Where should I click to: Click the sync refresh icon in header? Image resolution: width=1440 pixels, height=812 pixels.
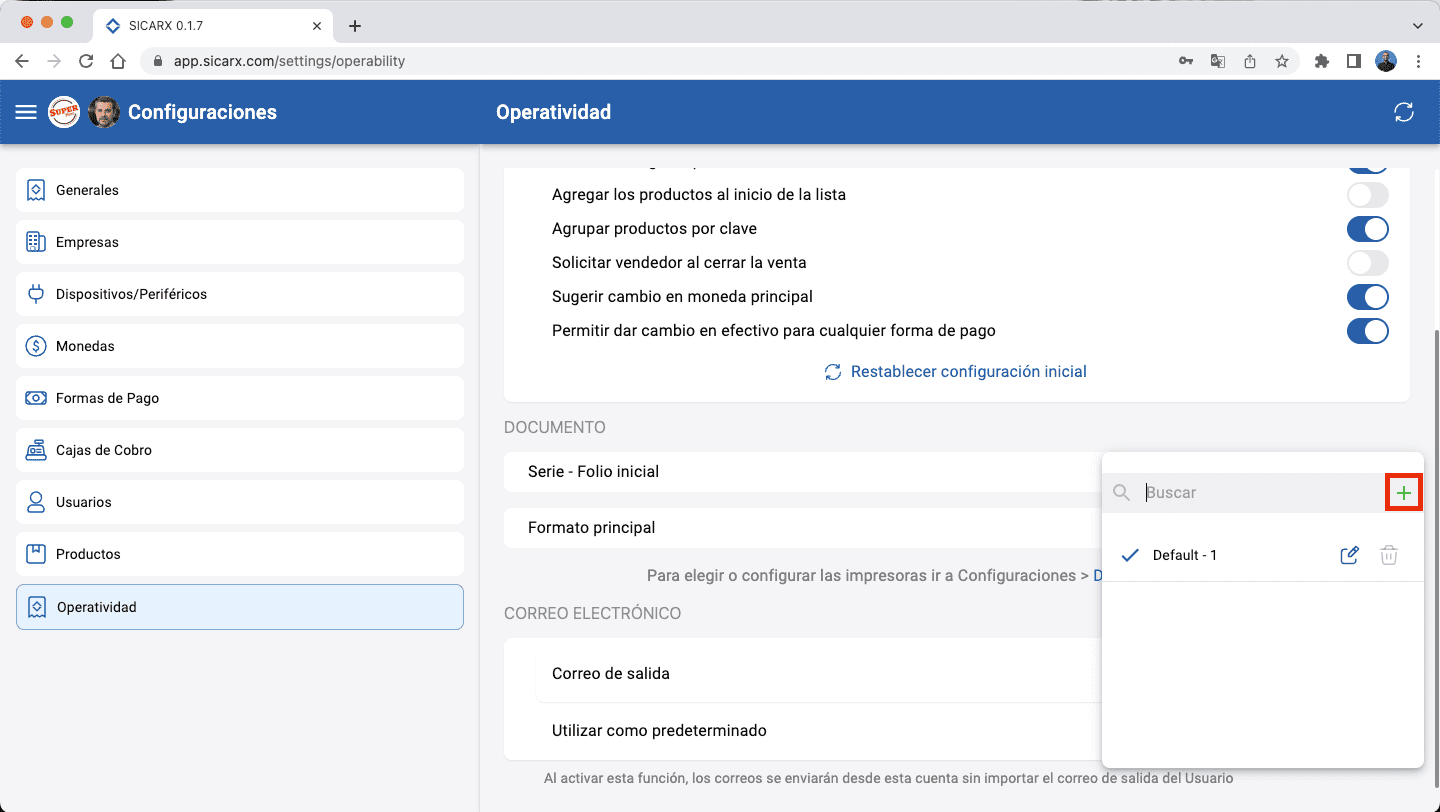[1404, 112]
